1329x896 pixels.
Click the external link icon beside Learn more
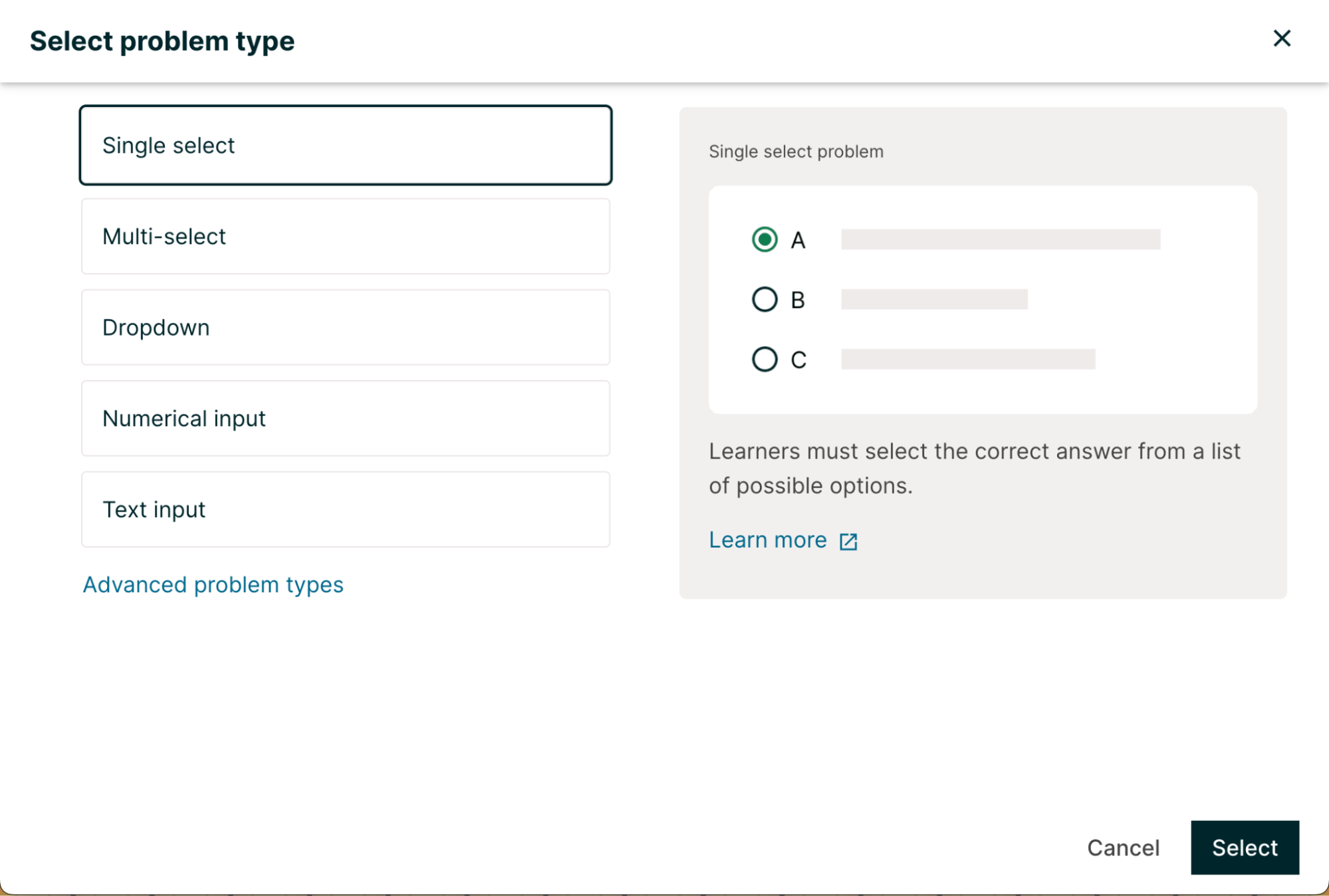(x=848, y=542)
